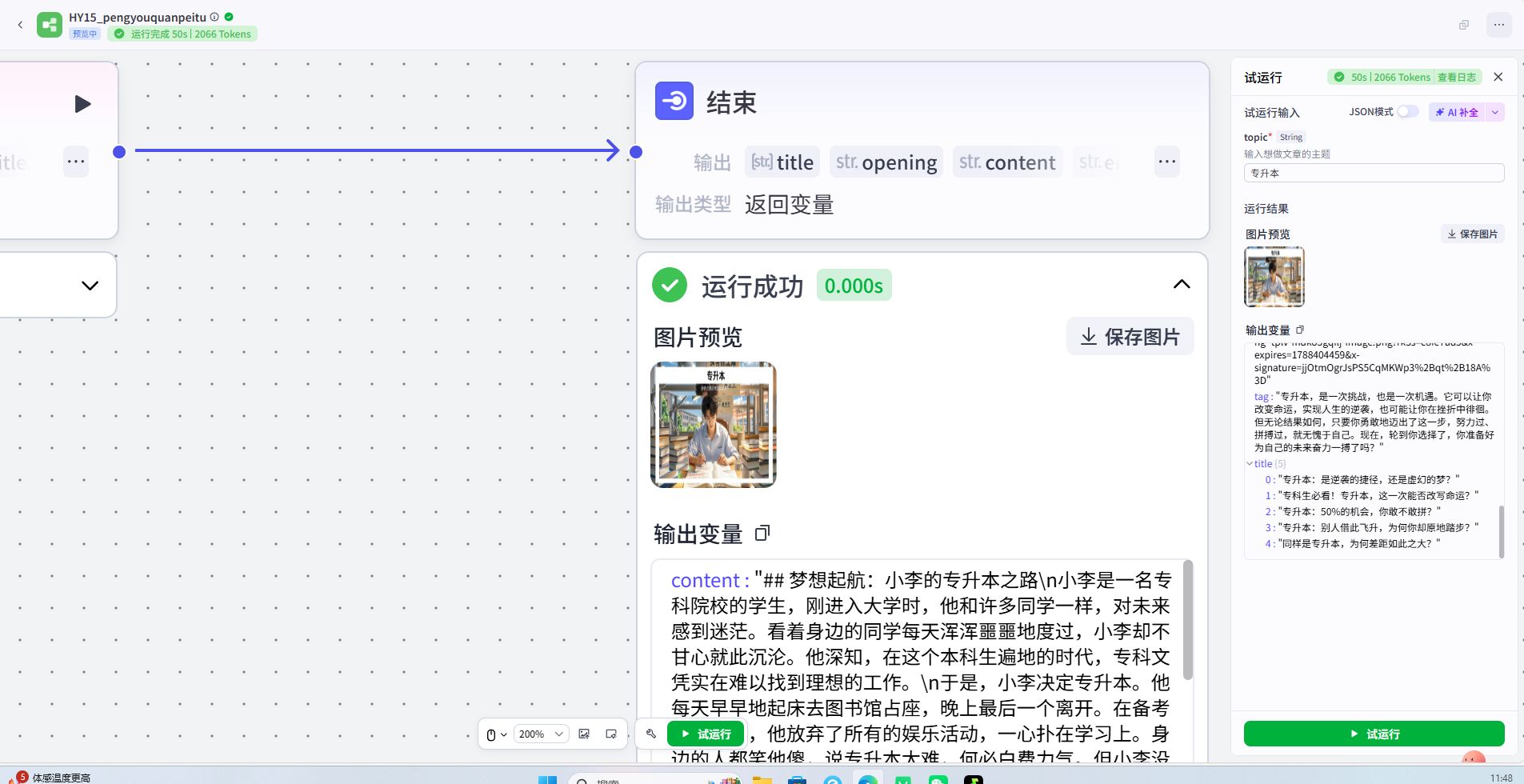
Task: Click the end node input connector dot
Action: (636, 152)
